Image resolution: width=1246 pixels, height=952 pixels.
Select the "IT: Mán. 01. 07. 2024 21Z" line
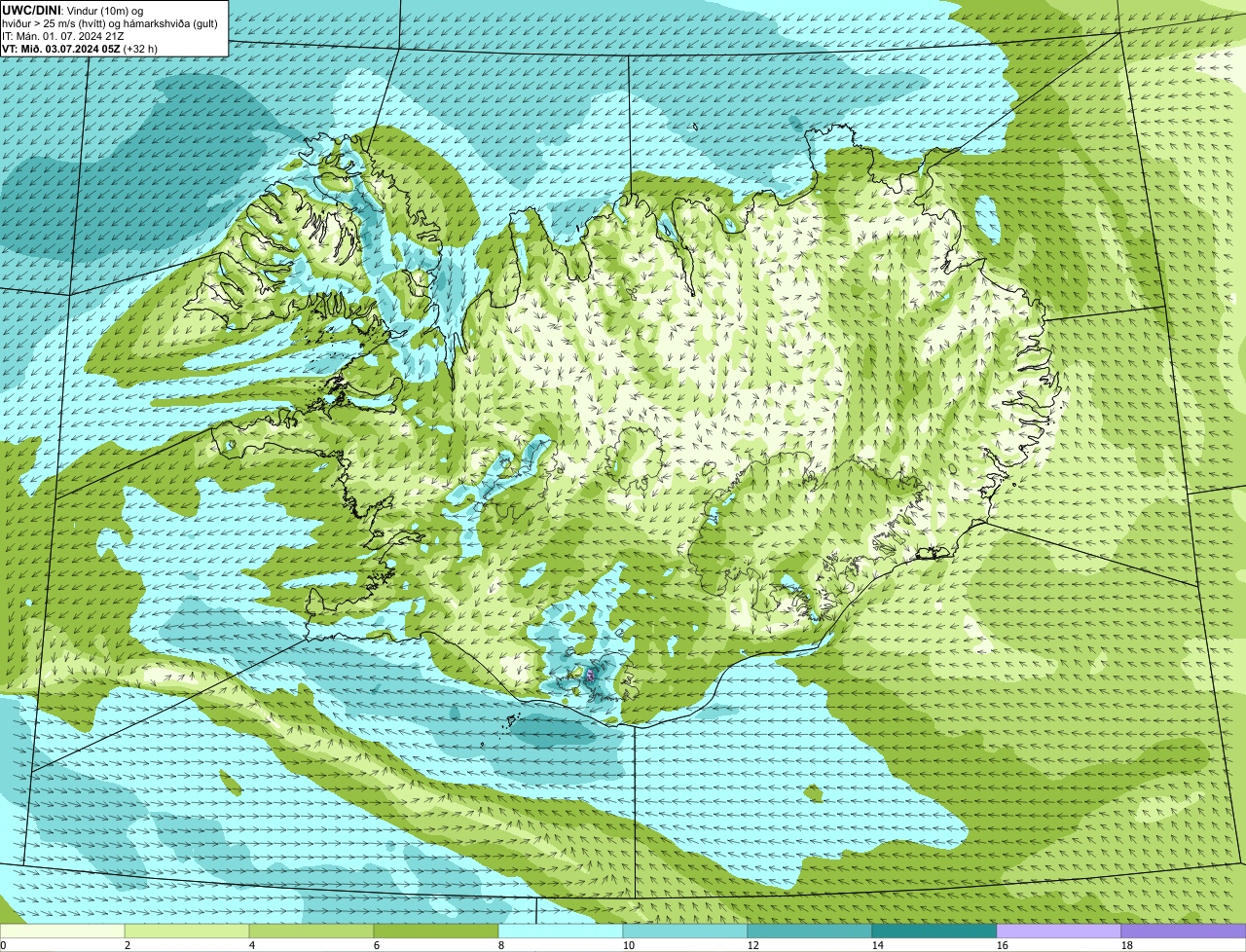(63, 35)
